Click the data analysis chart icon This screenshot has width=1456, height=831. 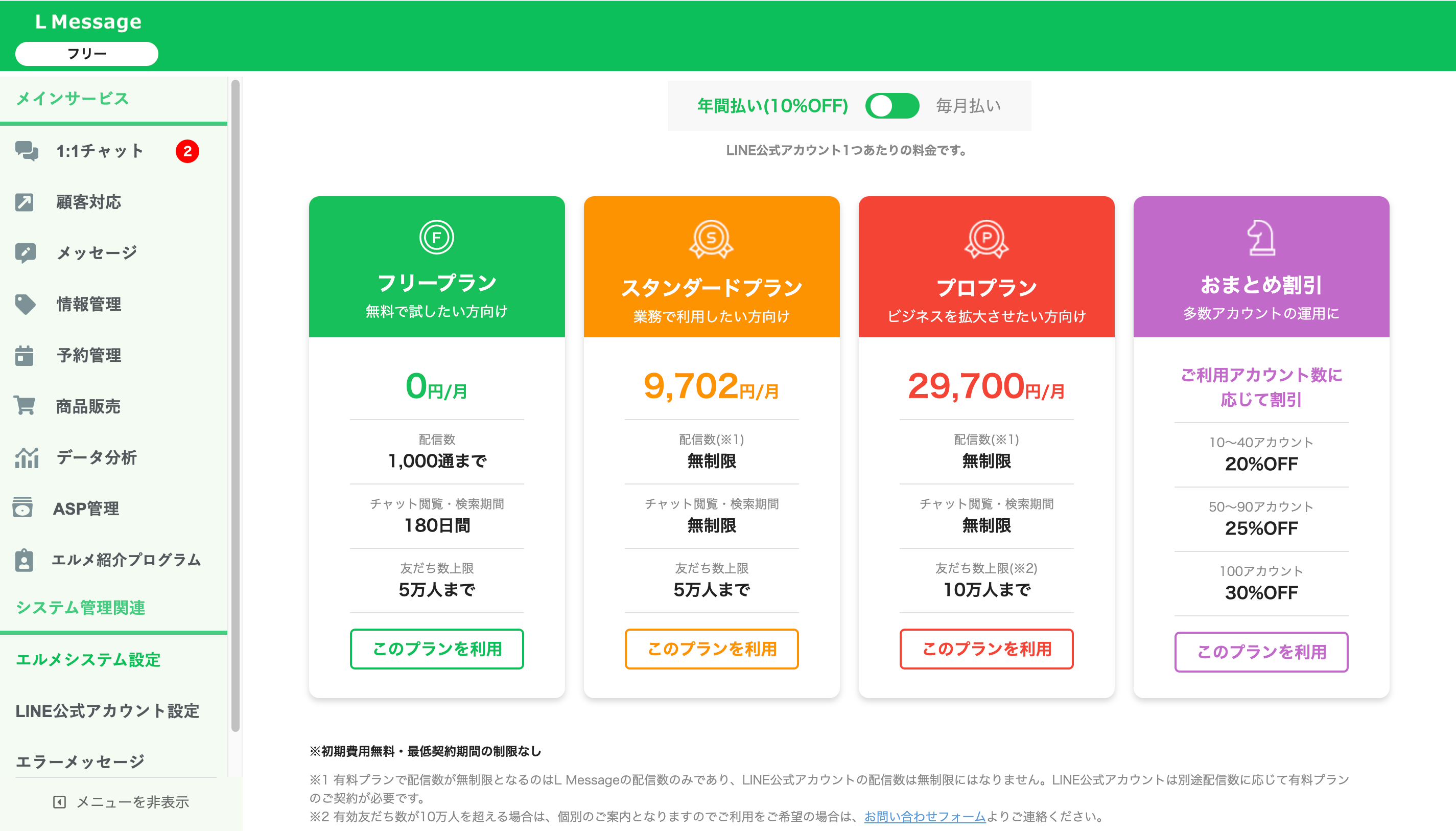point(26,457)
